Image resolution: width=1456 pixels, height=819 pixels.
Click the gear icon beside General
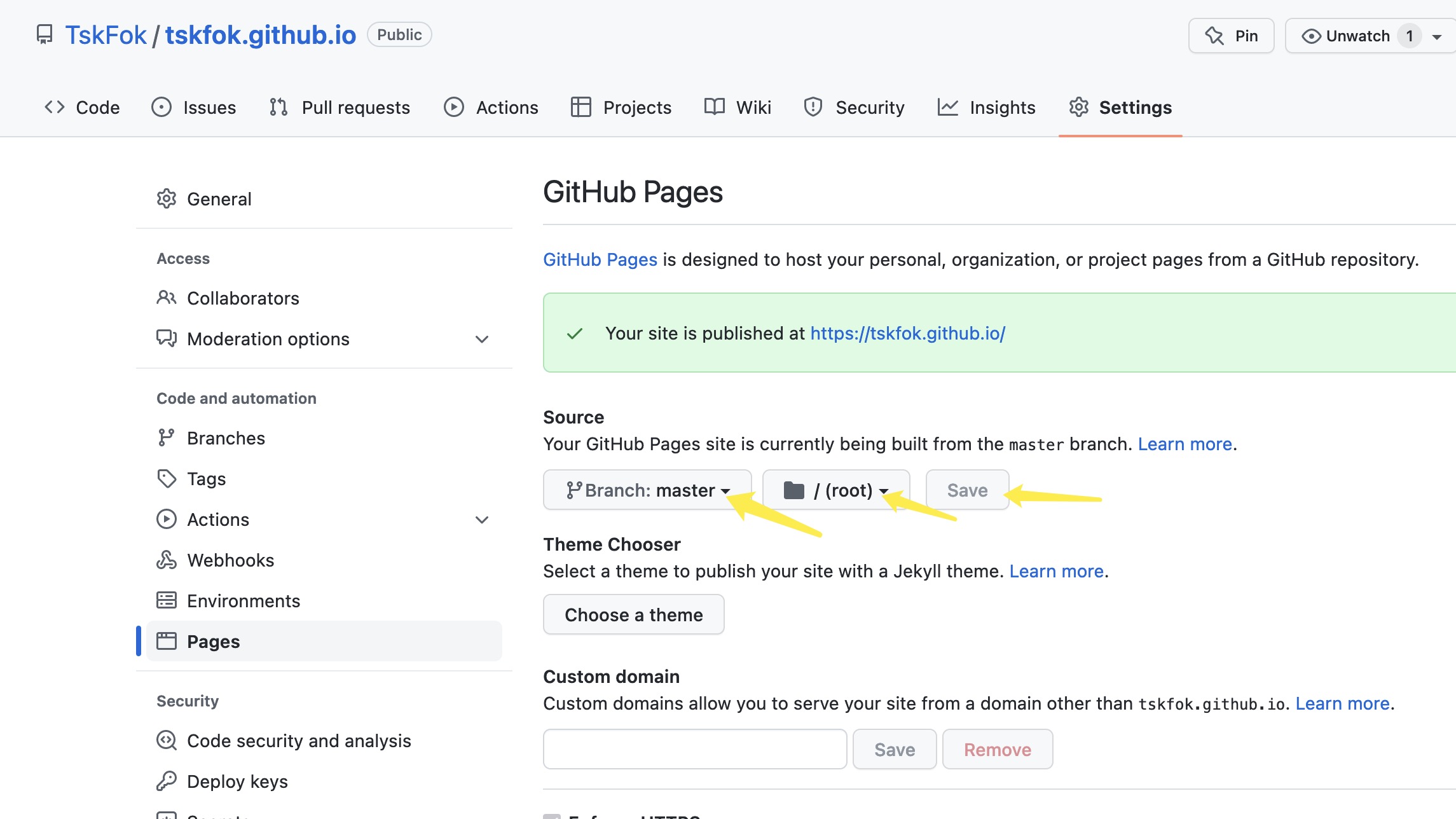pyautogui.click(x=167, y=199)
